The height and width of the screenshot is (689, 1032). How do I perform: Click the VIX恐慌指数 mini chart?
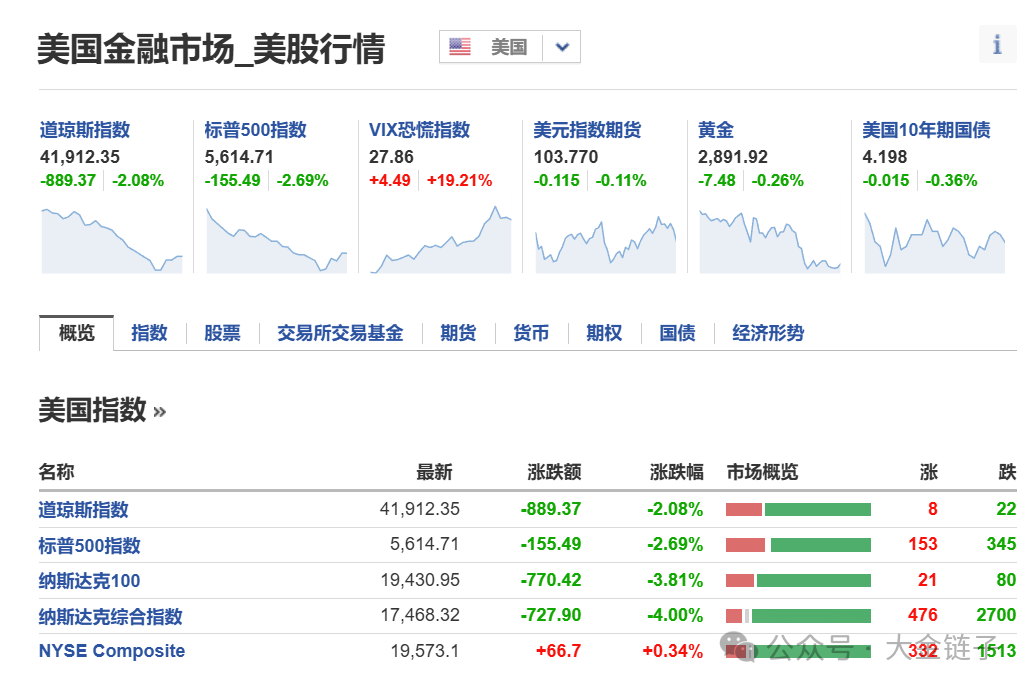(440, 238)
